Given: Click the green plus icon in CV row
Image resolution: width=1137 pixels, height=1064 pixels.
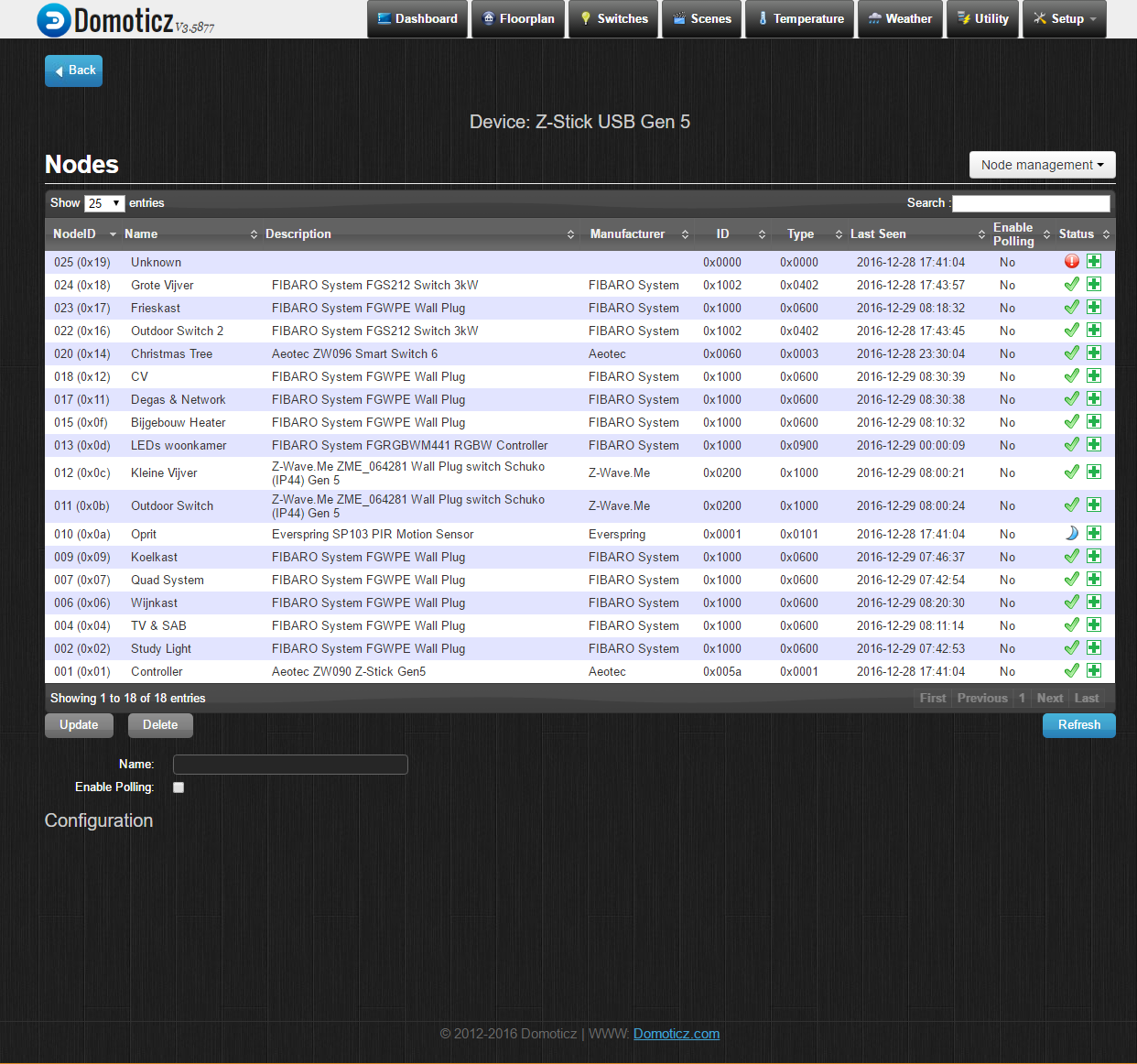Looking at the screenshot, I should click(x=1094, y=376).
